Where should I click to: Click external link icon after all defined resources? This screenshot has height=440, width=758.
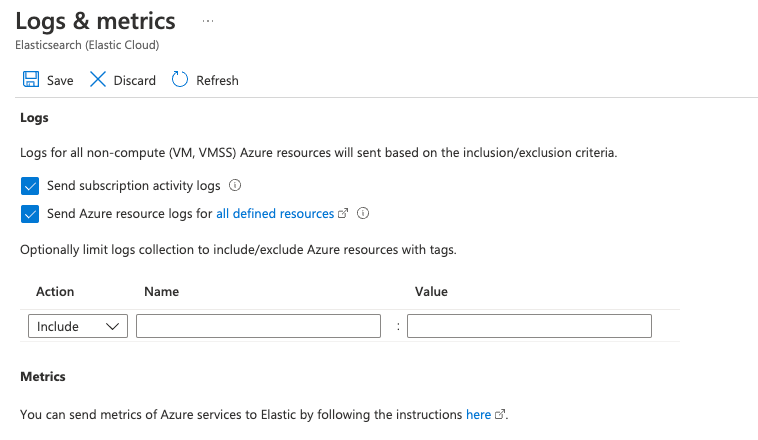(343, 214)
